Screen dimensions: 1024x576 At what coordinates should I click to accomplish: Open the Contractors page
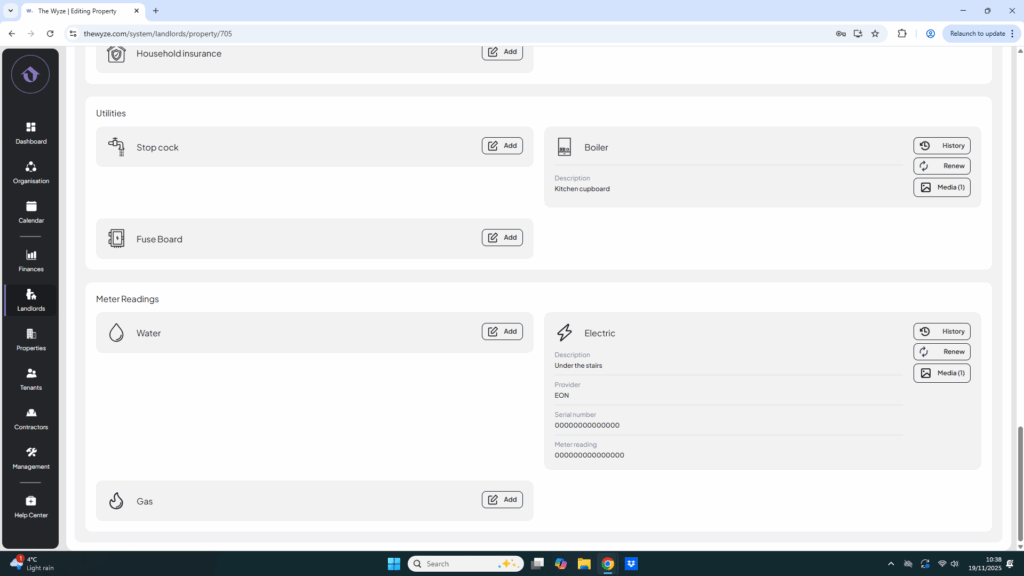(30, 418)
